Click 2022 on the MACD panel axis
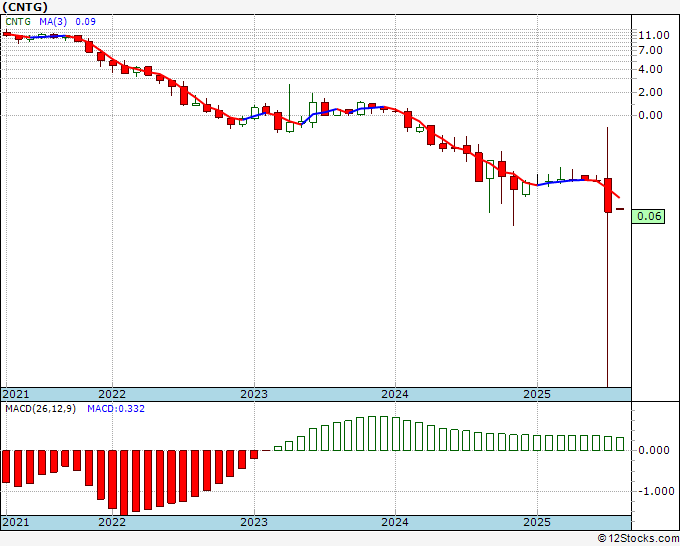 [112, 522]
